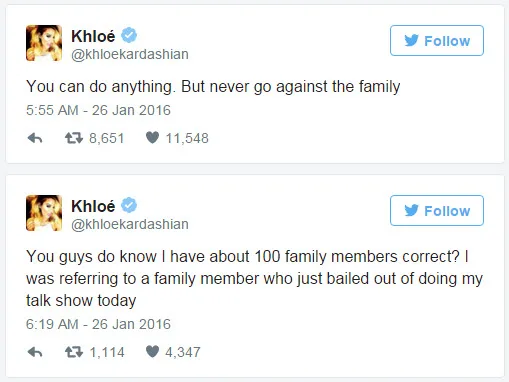Open Khloé's avatar in second tweet
The image size is (509, 382).
click(44, 213)
